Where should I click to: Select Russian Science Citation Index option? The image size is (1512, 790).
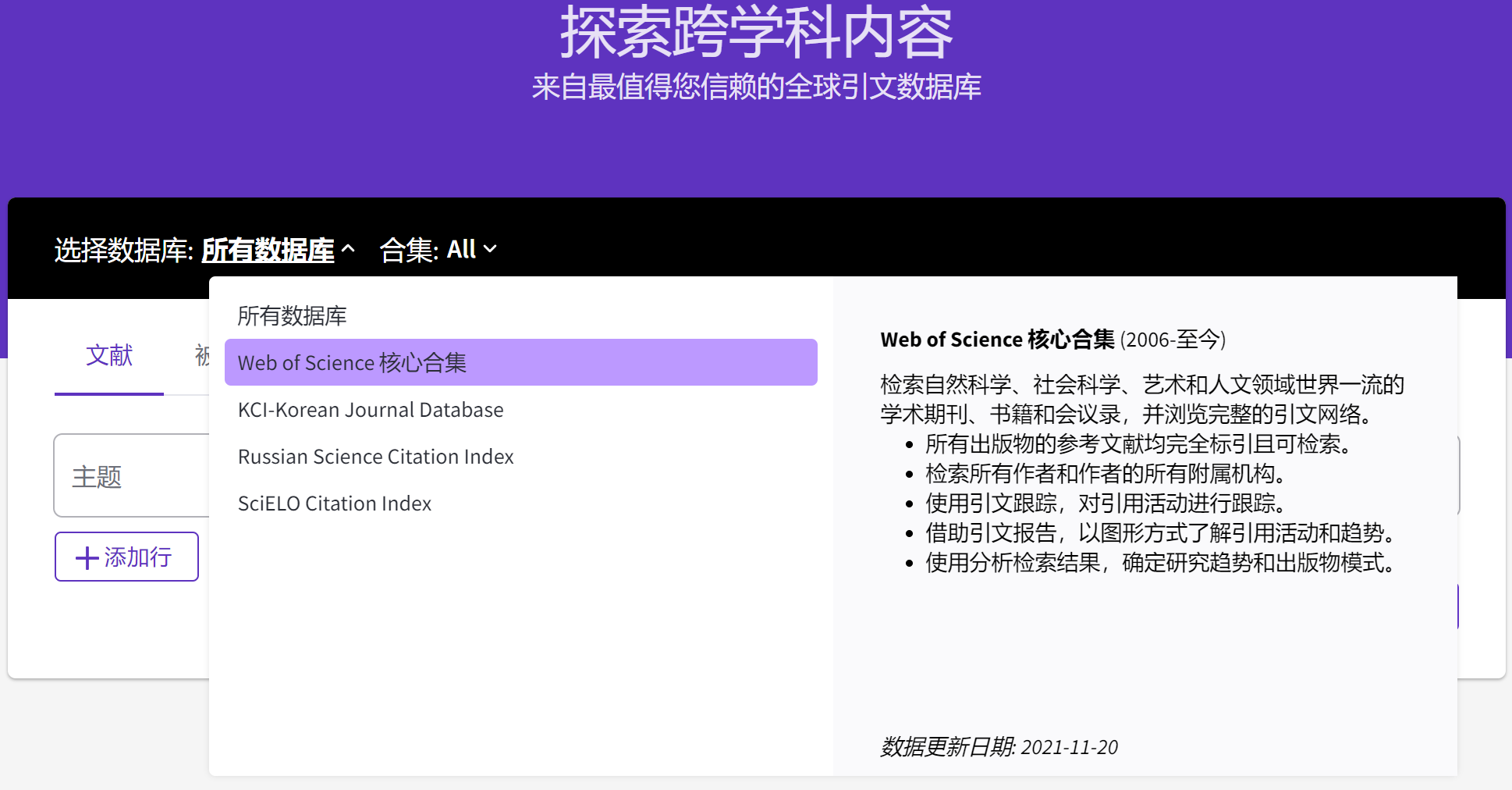coord(521,456)
